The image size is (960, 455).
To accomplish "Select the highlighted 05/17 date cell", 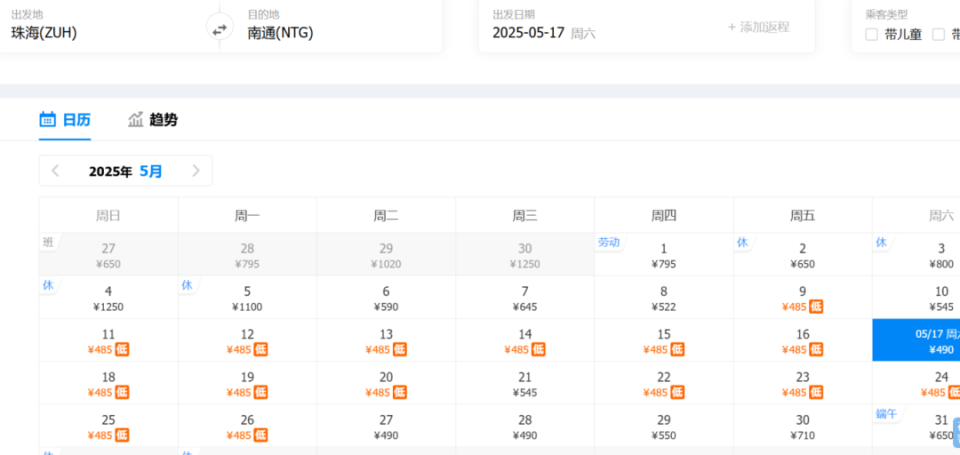I will 916,340.
